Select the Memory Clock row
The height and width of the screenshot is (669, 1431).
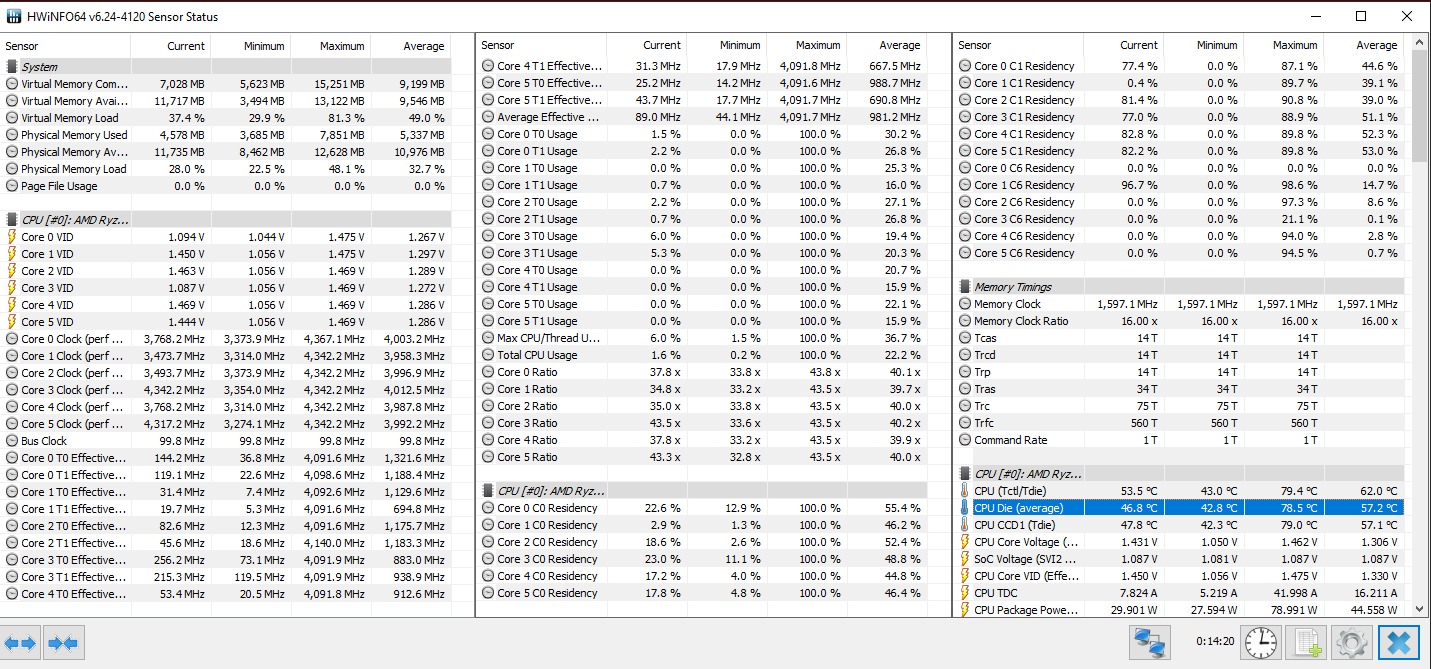[1007, 304]
